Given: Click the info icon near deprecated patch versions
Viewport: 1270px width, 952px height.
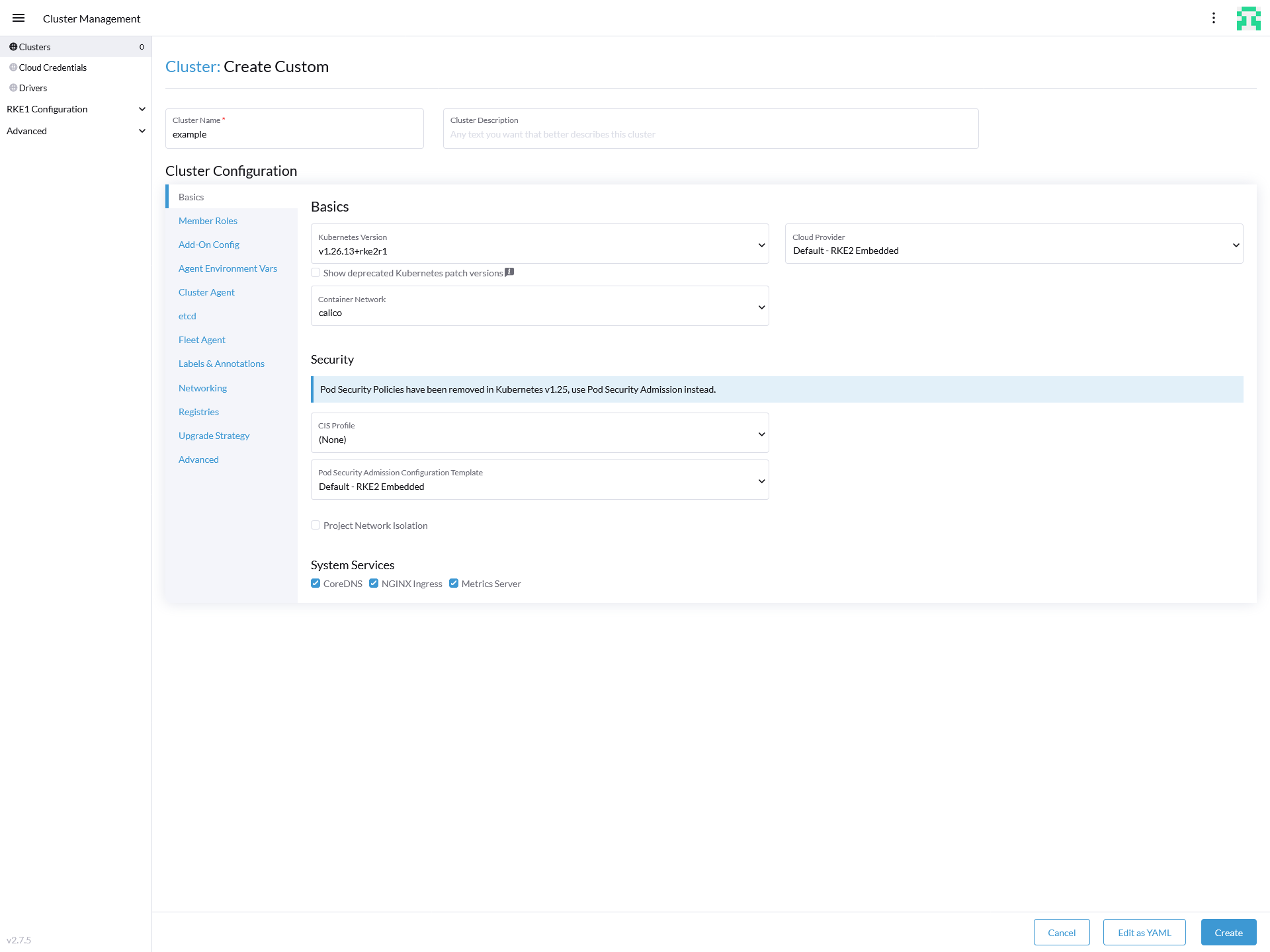Looking at the screenshot, I should pos(509,272).
